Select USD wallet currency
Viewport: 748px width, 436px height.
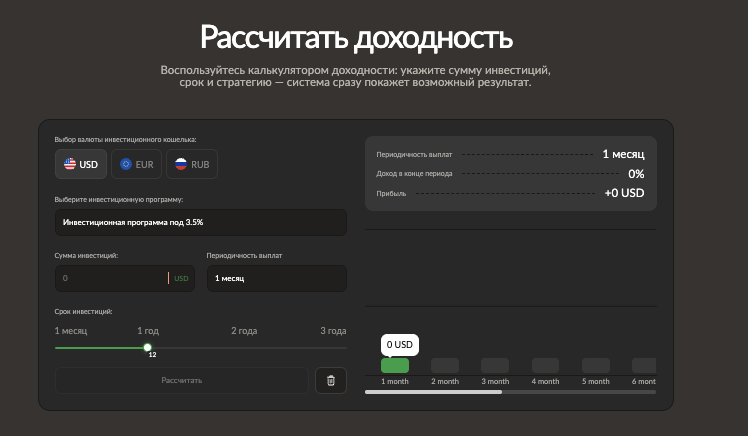tap(81, 164)
